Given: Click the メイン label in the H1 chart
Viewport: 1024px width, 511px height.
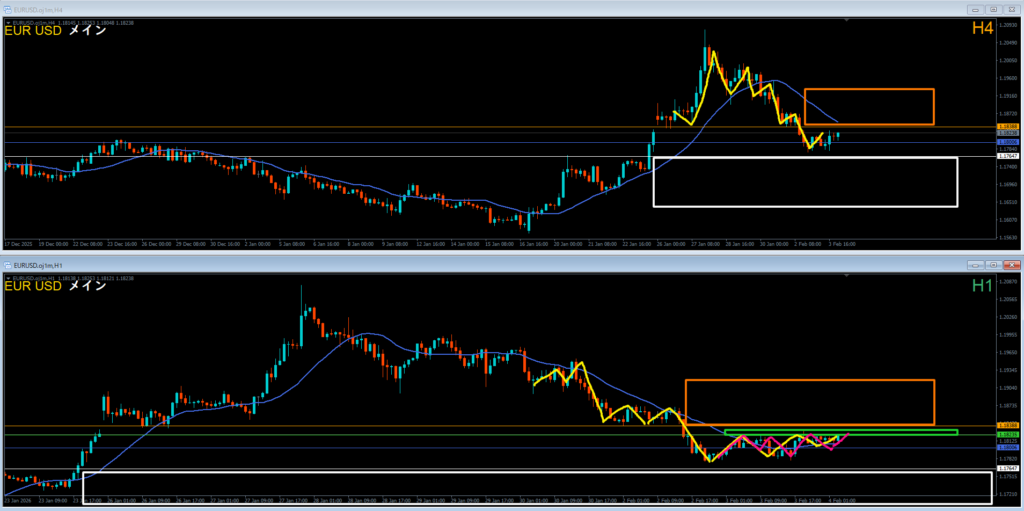Looking at the screenshot, I should [87, 286].
